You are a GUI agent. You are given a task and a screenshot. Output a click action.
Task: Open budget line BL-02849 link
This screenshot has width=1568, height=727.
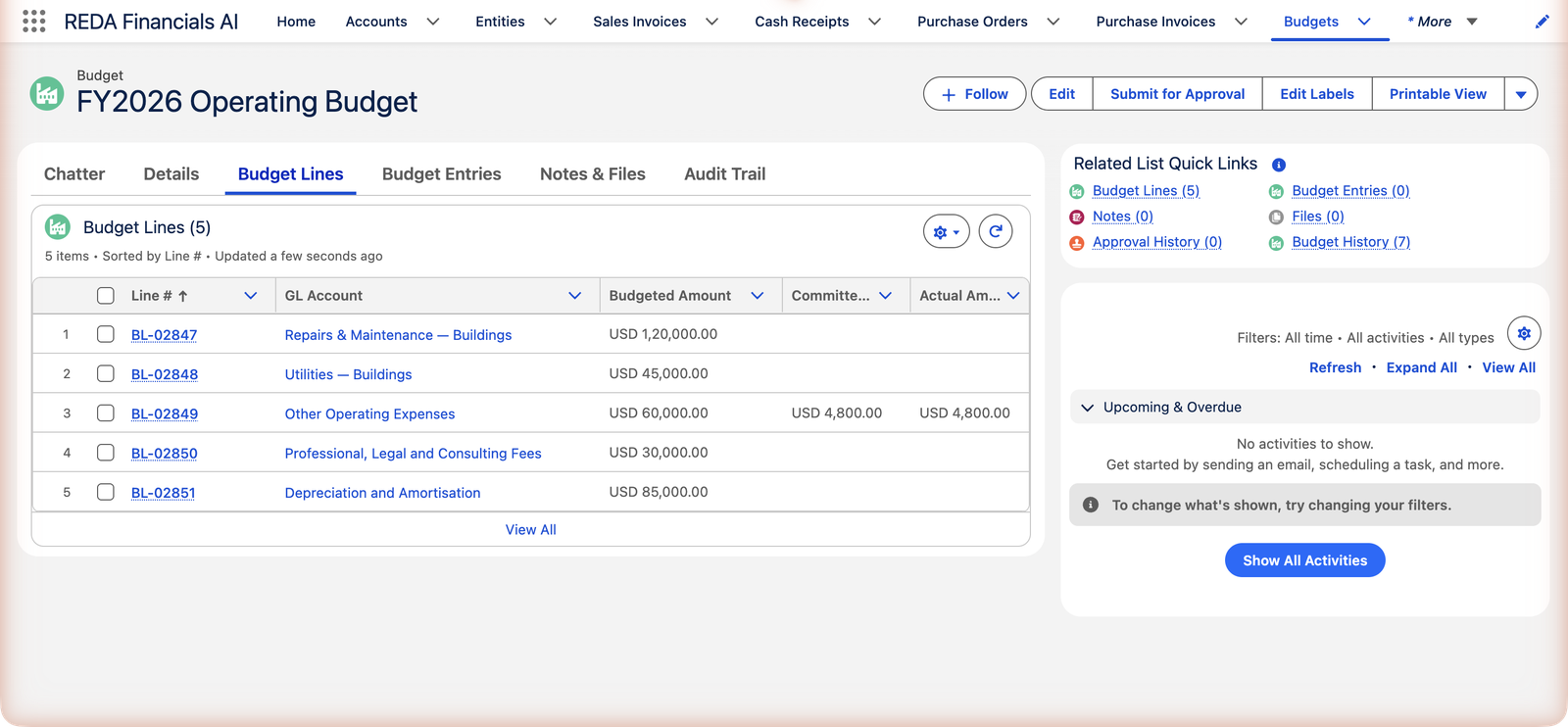165,413
